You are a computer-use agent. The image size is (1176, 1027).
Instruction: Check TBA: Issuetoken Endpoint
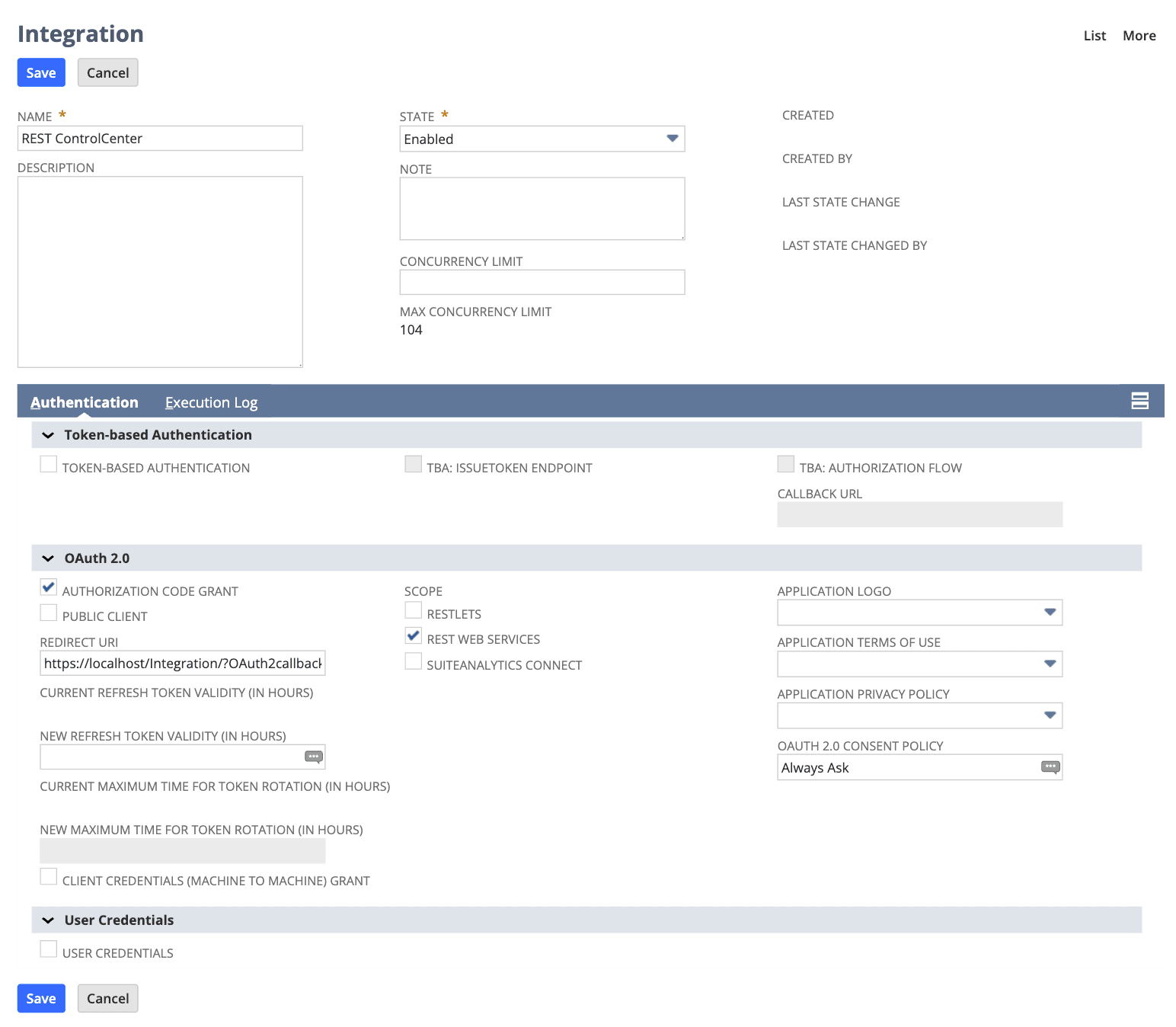pyautogui.click(x=413, y=463)
